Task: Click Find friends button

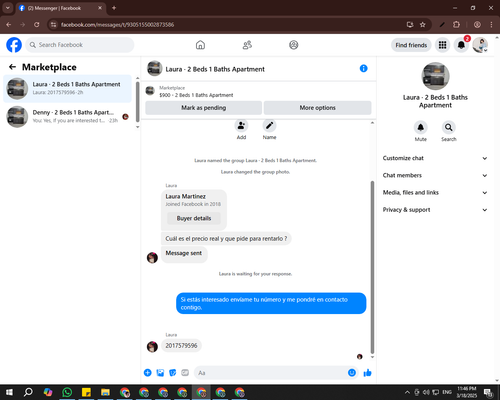Action: (411, 45)
